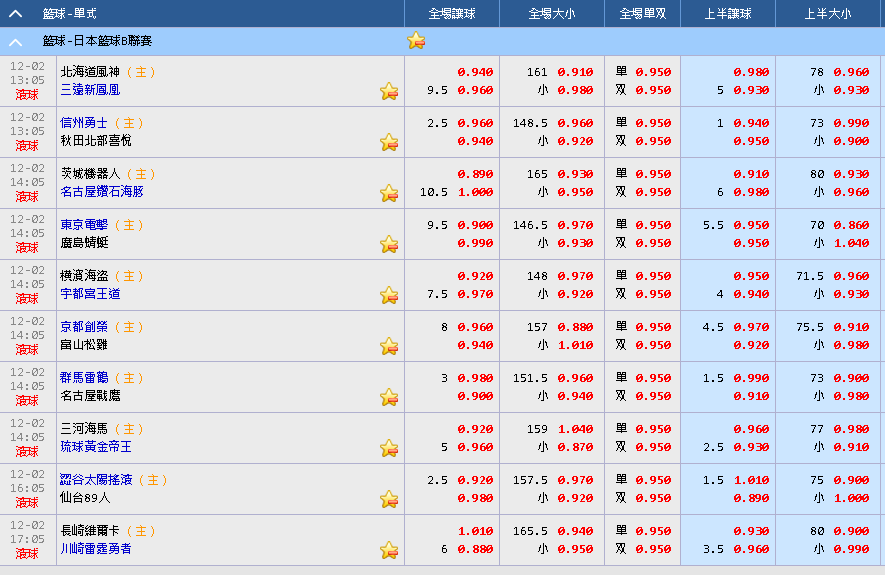Favorite the 群馬雷鶴 vs 名古屋戰鷹 match star
Image resolution: width=885 pixels, height=575 pixels.
(389, 397)
